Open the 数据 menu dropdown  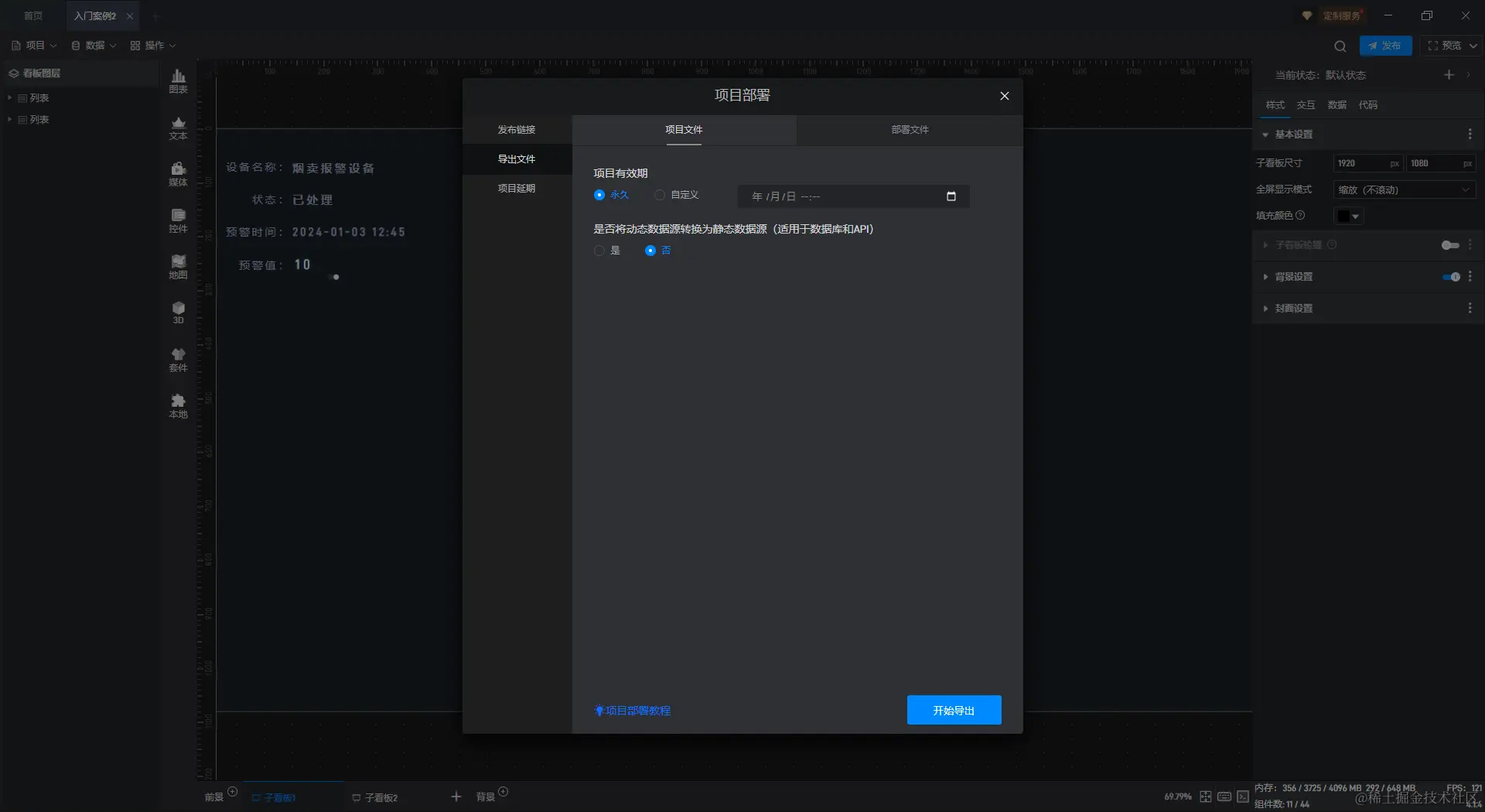pos(94,46)
